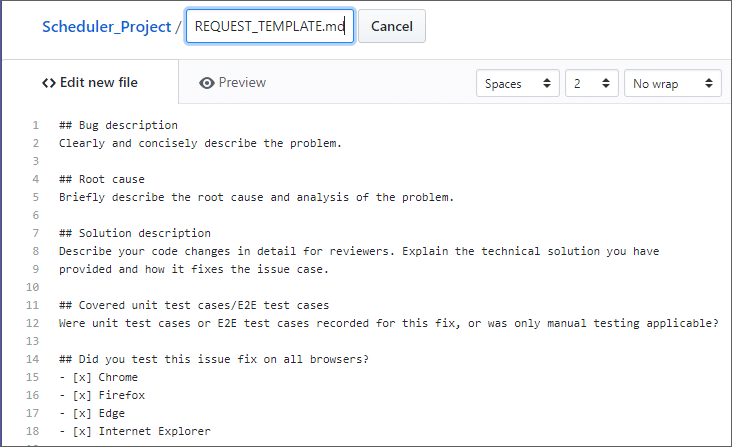Screen dimensions: 732x447
Task: Click the [x] Edge checkbox text
Action: [99, 413]
